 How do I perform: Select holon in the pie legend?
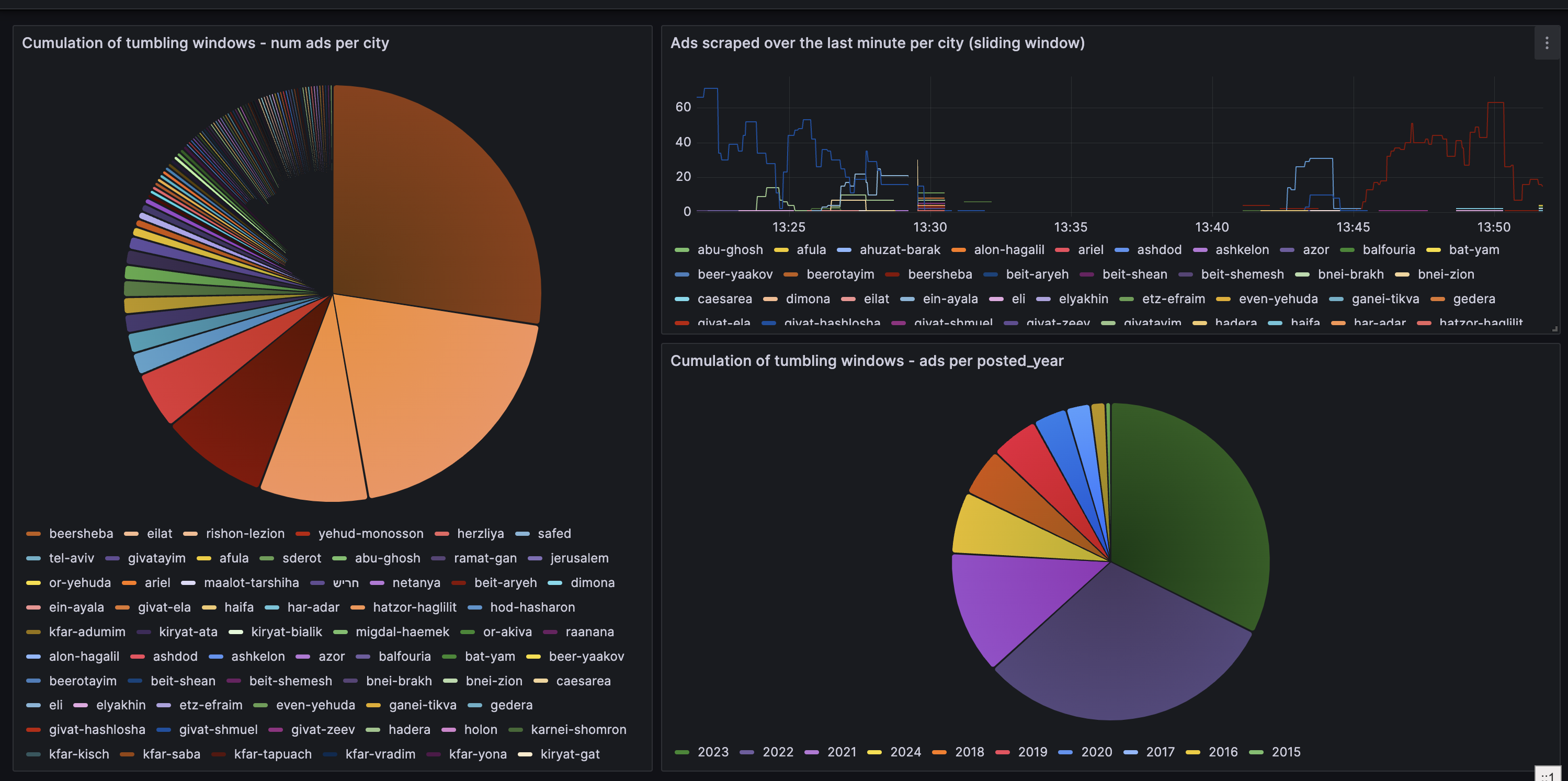tap(480, 729)
